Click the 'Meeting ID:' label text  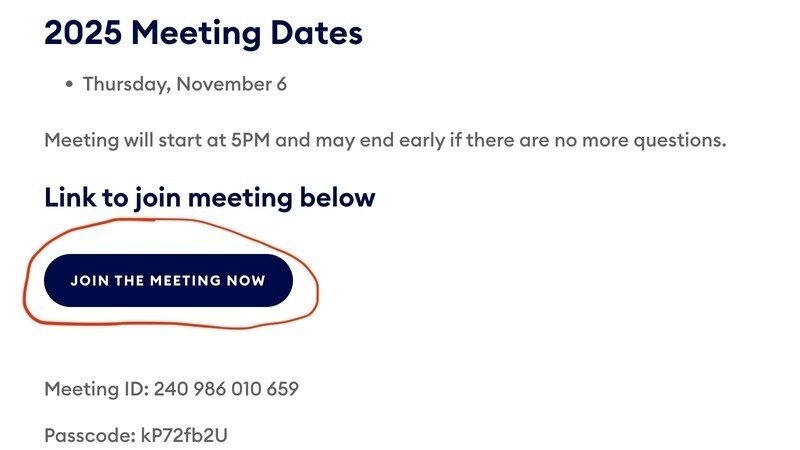[x=96, y=388]
